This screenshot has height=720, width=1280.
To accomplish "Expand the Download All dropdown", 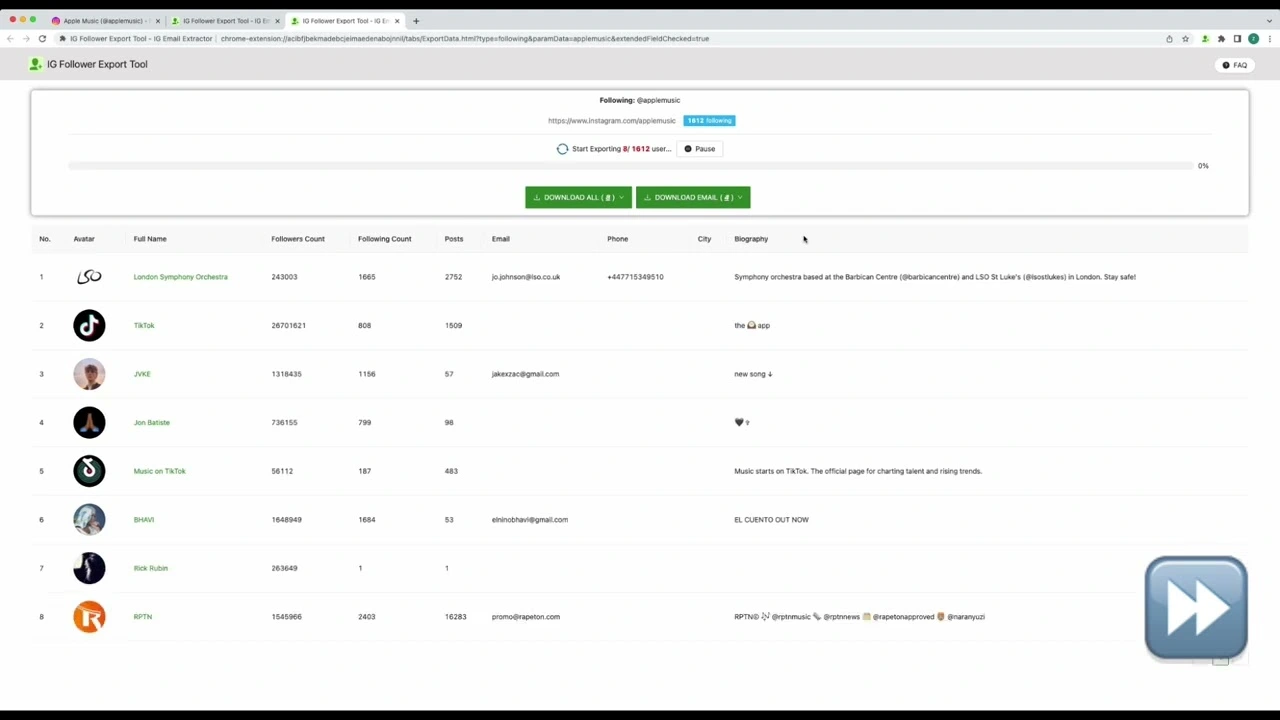I will pyautogui.click(x=578, y=197).
